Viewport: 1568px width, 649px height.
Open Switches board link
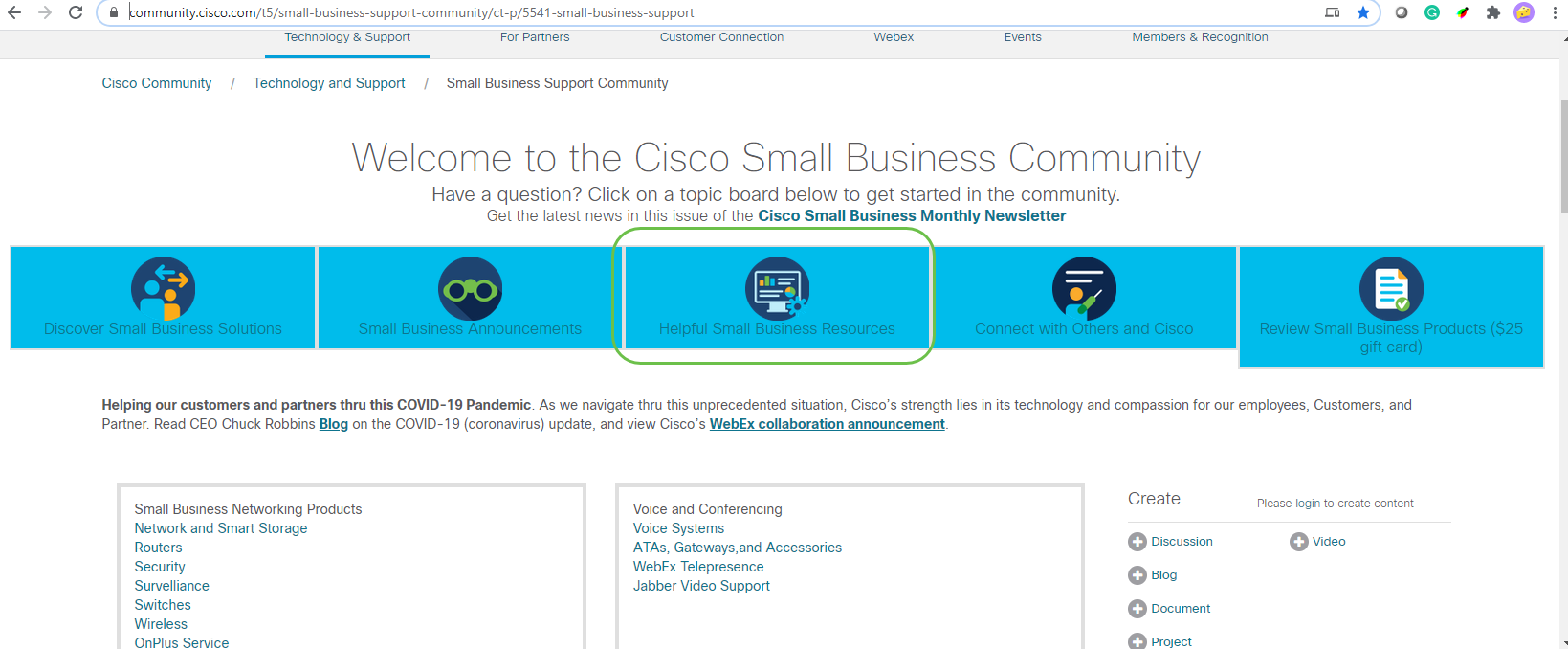(x=163, y=605)
